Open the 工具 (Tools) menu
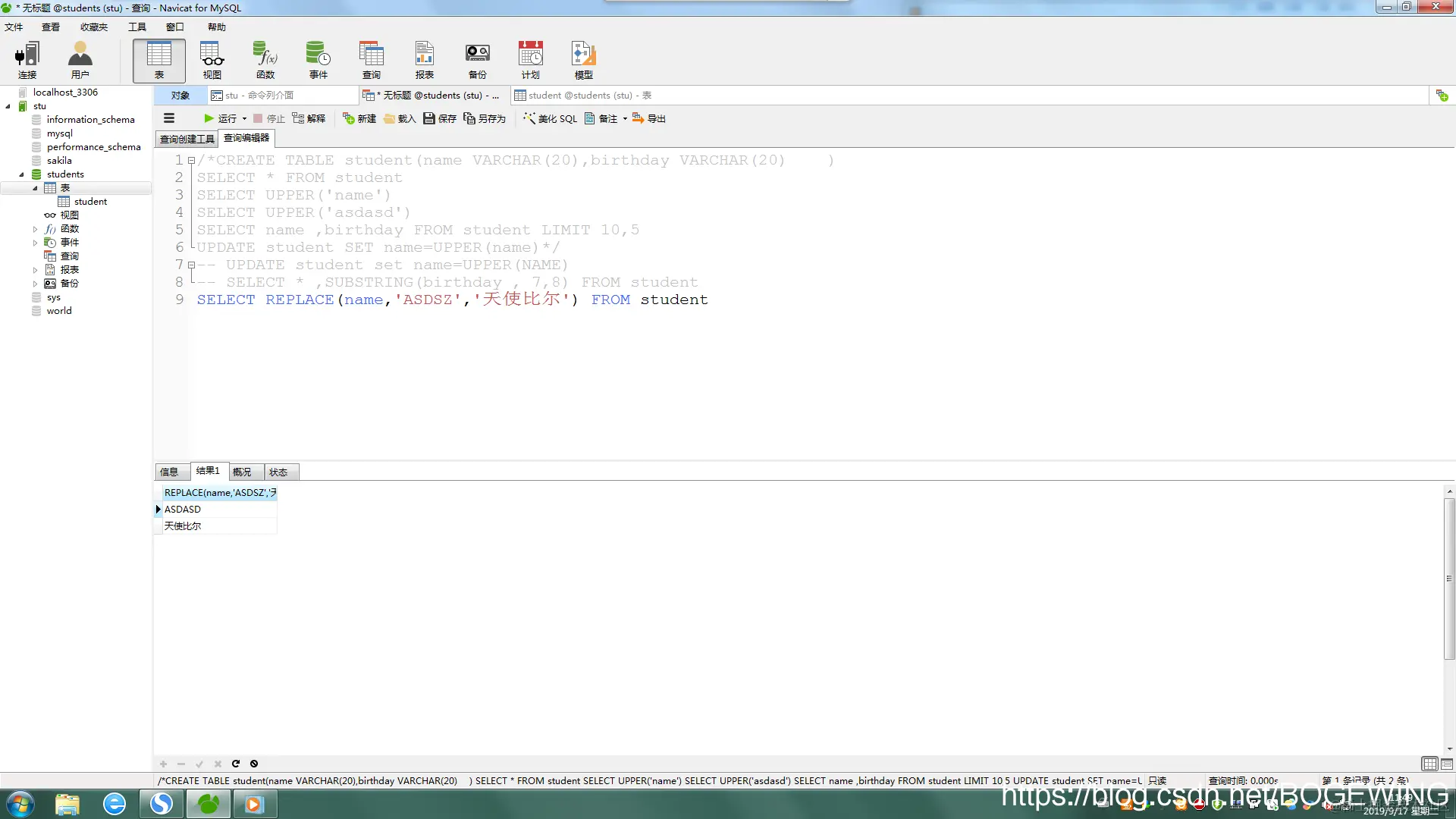The width and height of the screenshot is (1456, 819). [136, 27]
